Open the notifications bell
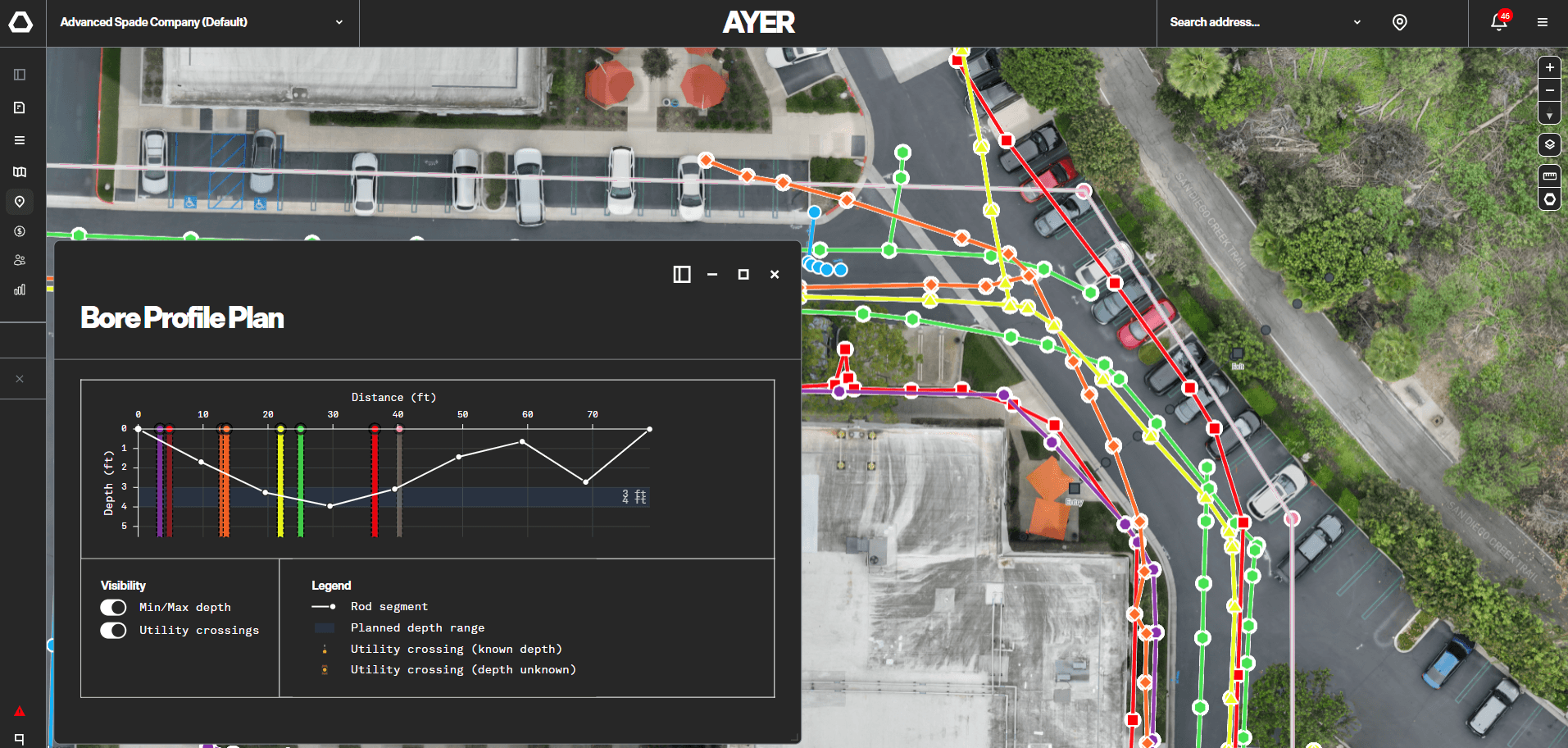The width and height of the screenshot is (1568, 748). click(x=1498, y=22)
